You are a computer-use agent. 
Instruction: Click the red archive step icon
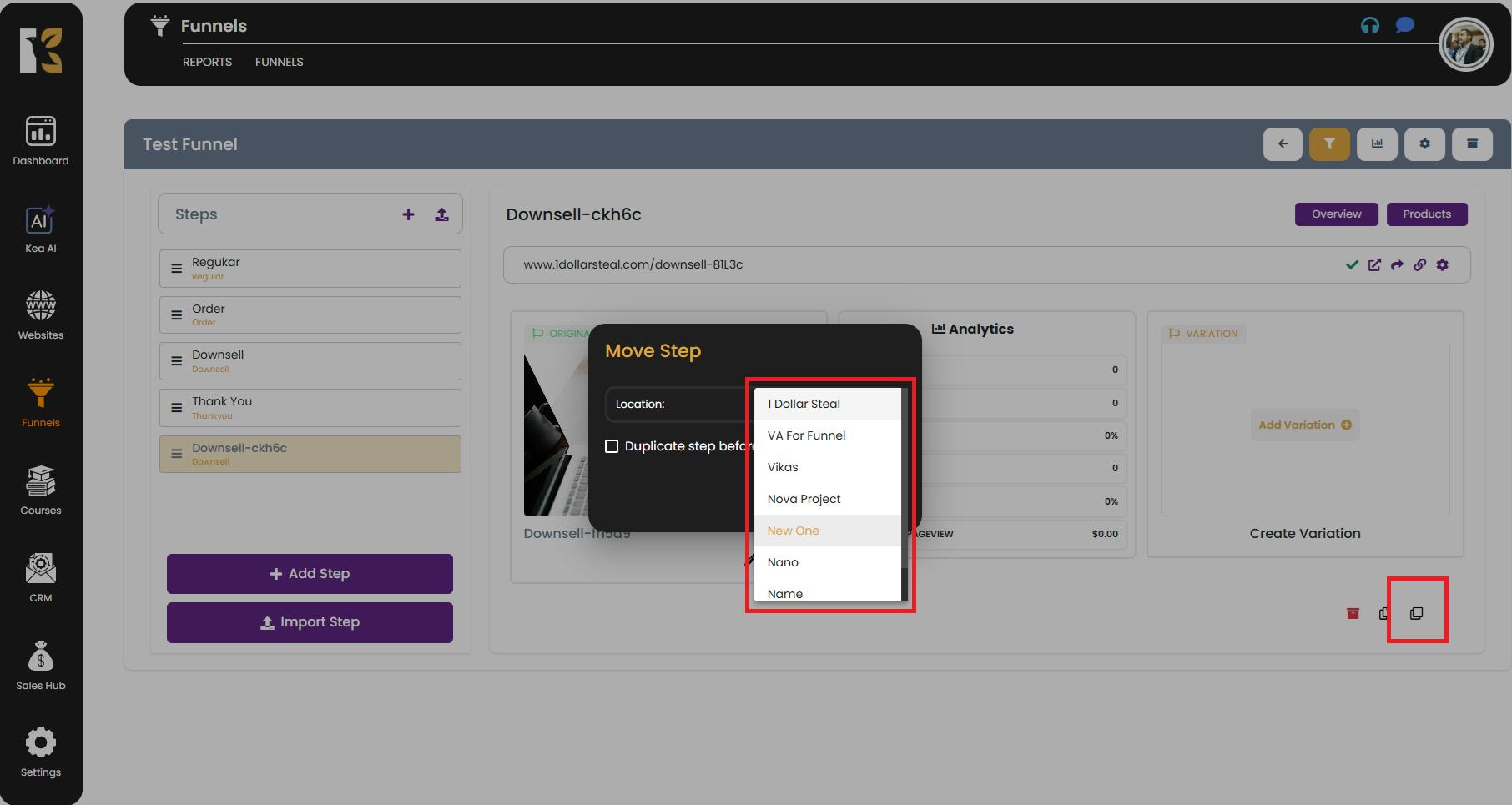[x=1353, y=613]
